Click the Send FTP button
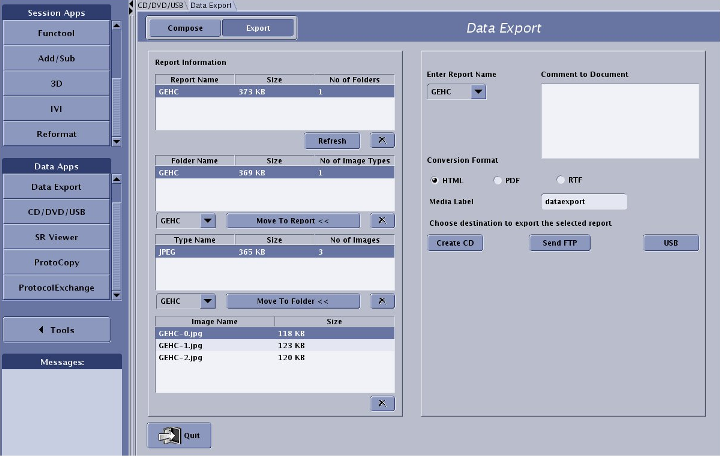720x456 pixels. (560, 243)
